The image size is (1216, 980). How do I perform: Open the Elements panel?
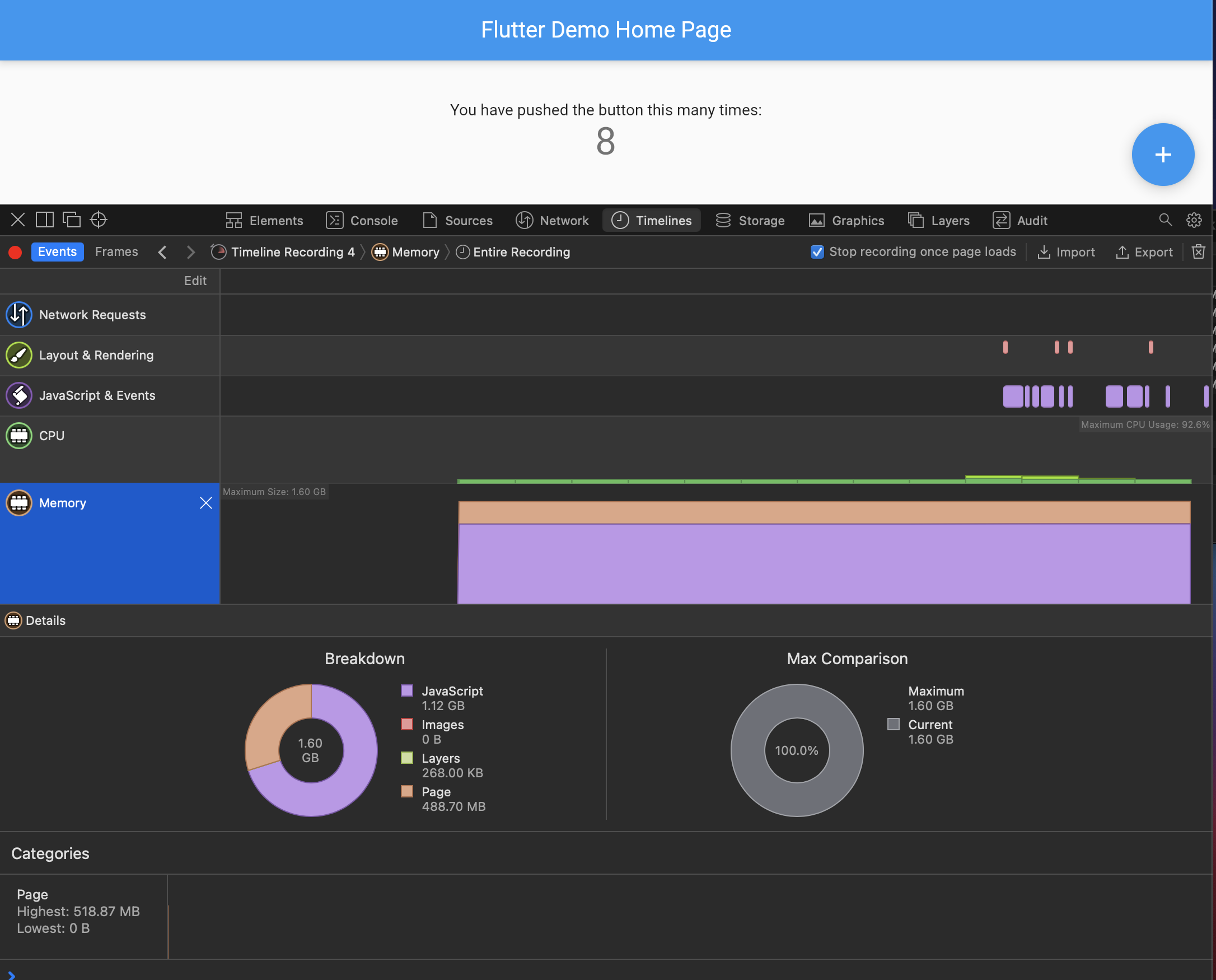(x=264, y=220)
